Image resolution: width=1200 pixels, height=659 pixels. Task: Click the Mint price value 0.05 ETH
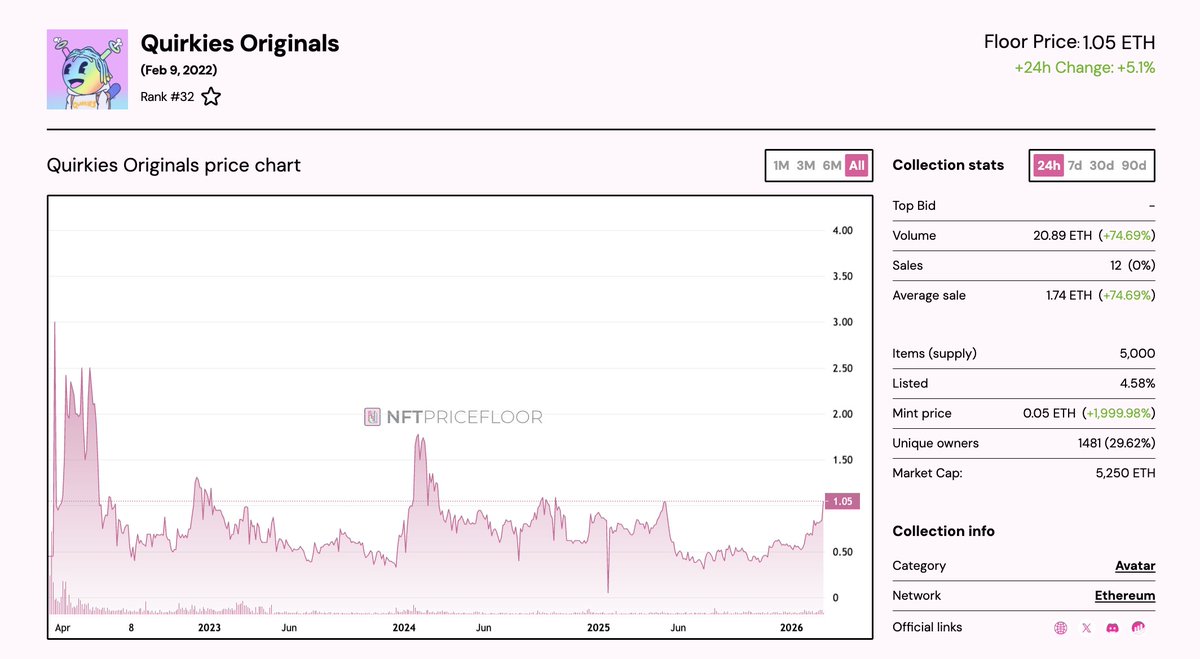coord(1050,414)
